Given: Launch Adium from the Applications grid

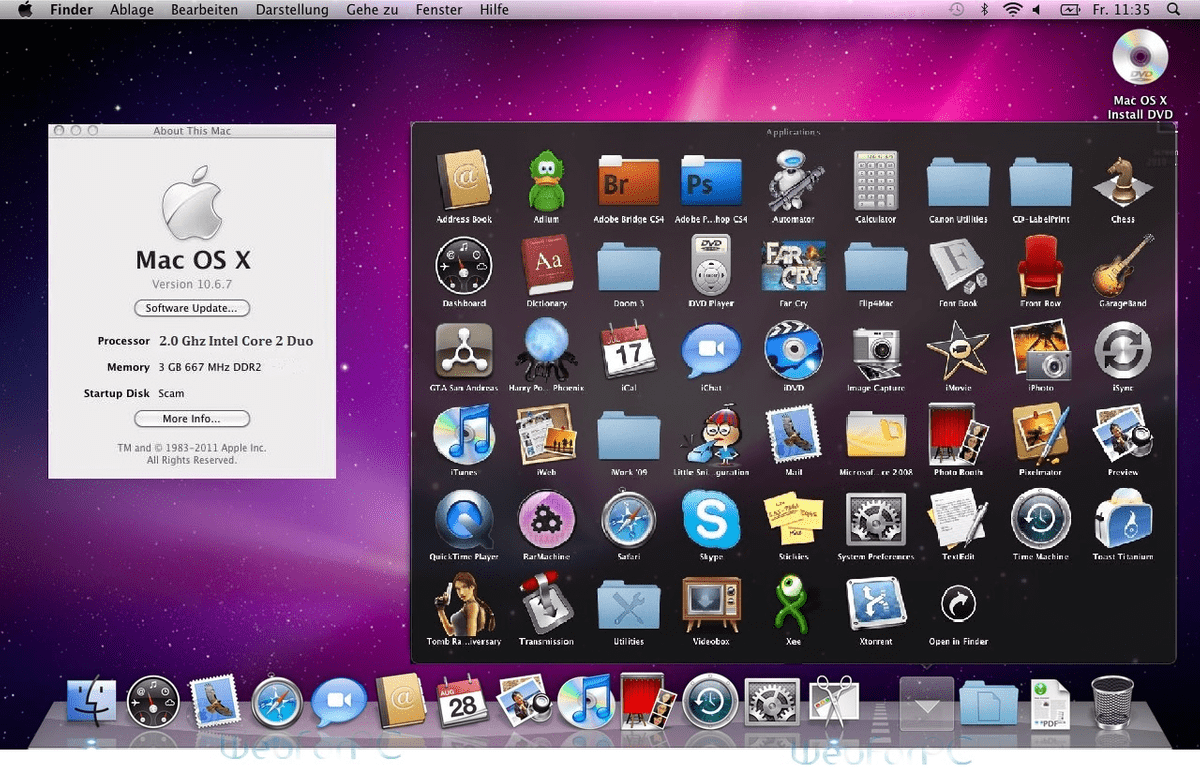Looking at the screenshot, I should 546,181.
